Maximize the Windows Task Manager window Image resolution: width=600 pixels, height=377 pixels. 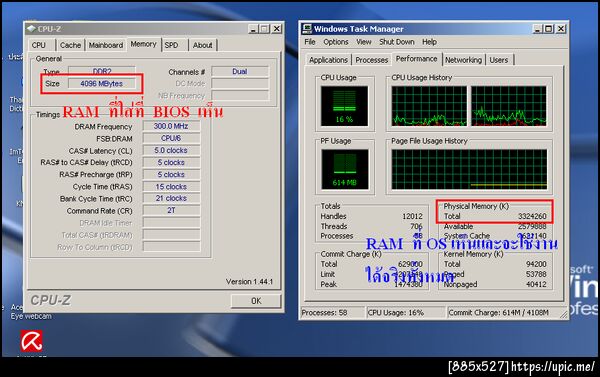pos(549,29)
